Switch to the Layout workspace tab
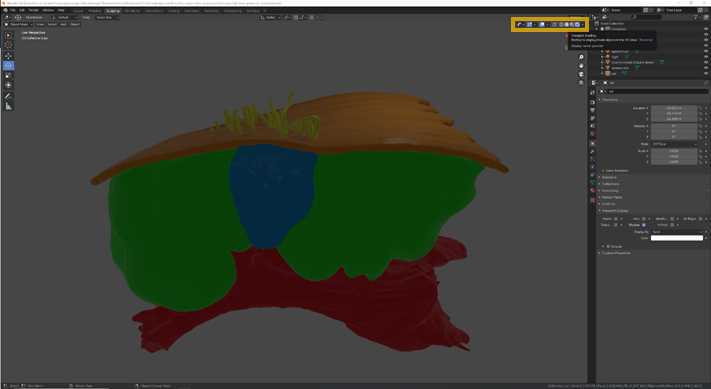Screen dimensions: 711x389 coord(78,10)
